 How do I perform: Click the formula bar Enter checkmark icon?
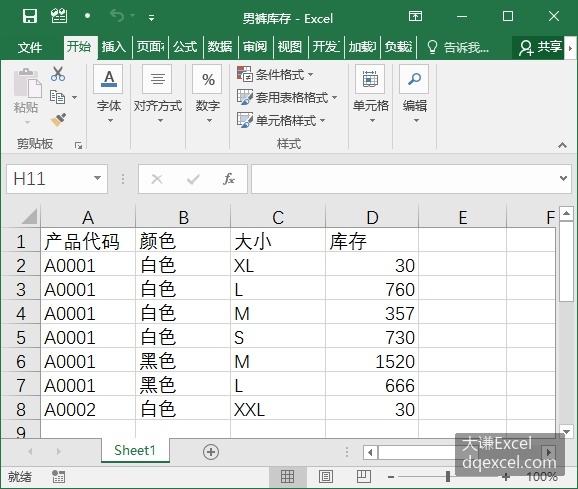coord(193,179)
